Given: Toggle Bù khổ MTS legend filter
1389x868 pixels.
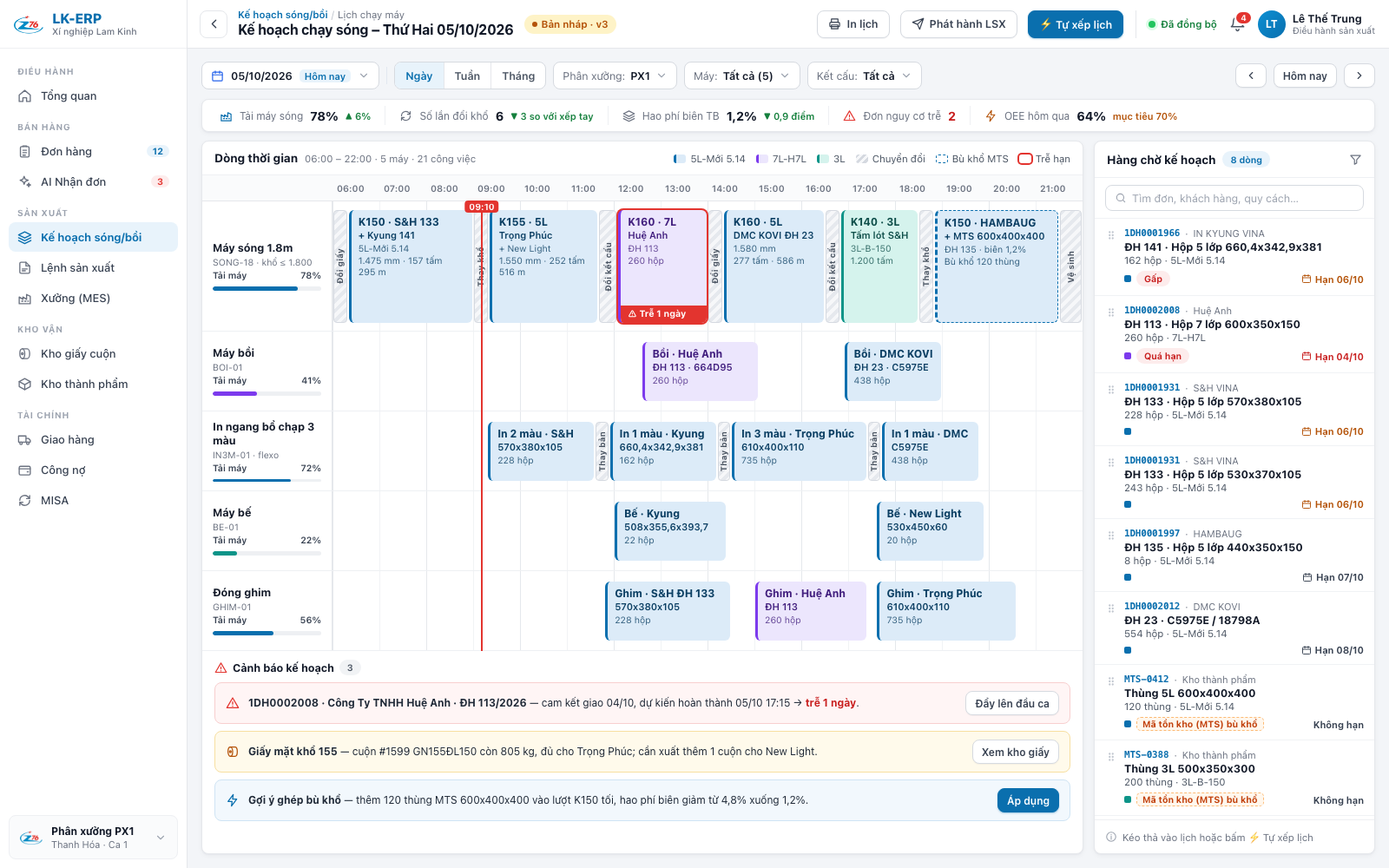Looking at the screenshot, I should coord(971,159).
